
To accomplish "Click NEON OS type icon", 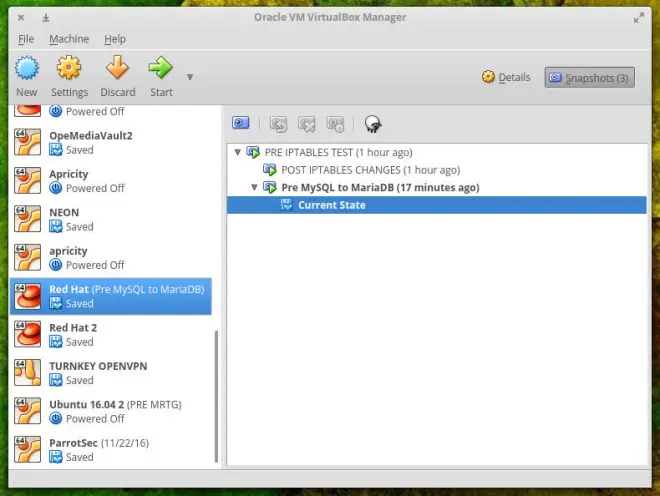I will (27, 219).
